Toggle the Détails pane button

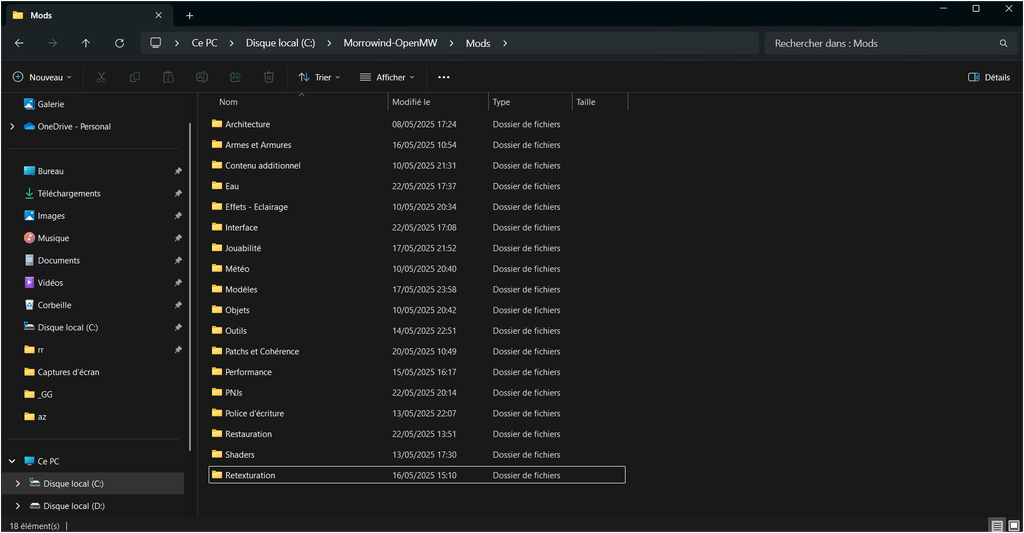click(989, 77)
